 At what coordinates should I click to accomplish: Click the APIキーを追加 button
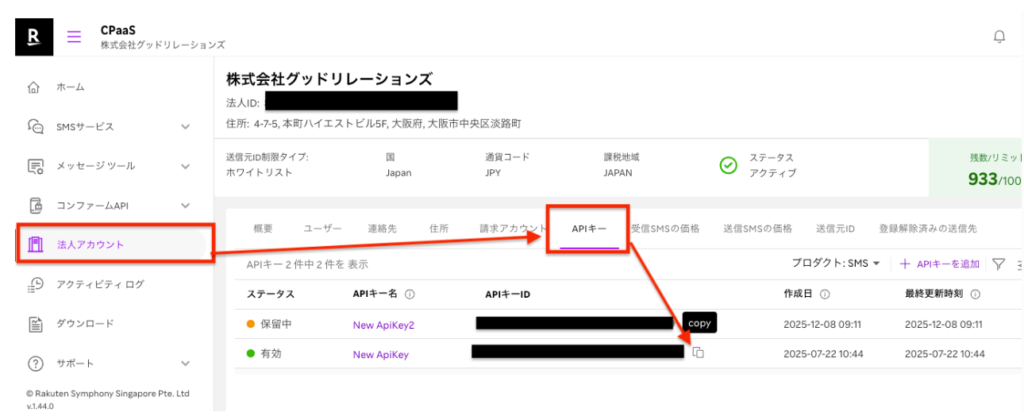click(x=939, y=264)
